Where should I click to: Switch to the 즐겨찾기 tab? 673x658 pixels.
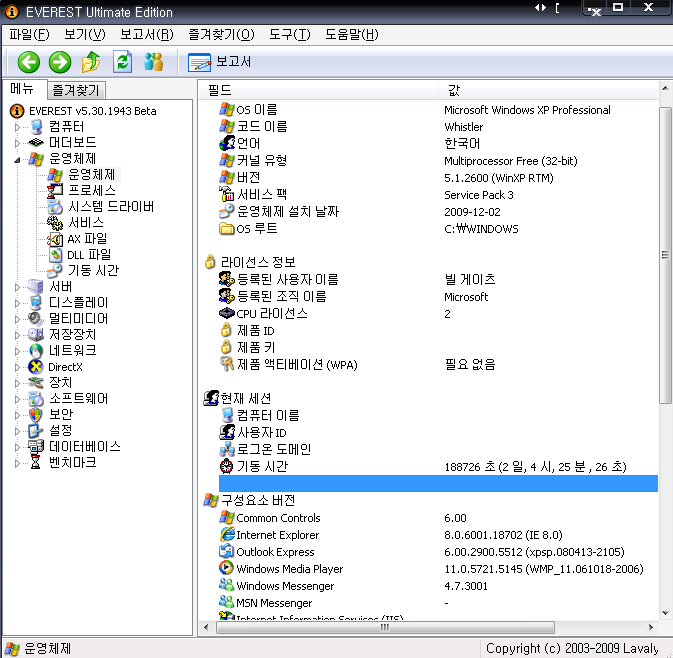pyautogui.click(x=76, y=90)
